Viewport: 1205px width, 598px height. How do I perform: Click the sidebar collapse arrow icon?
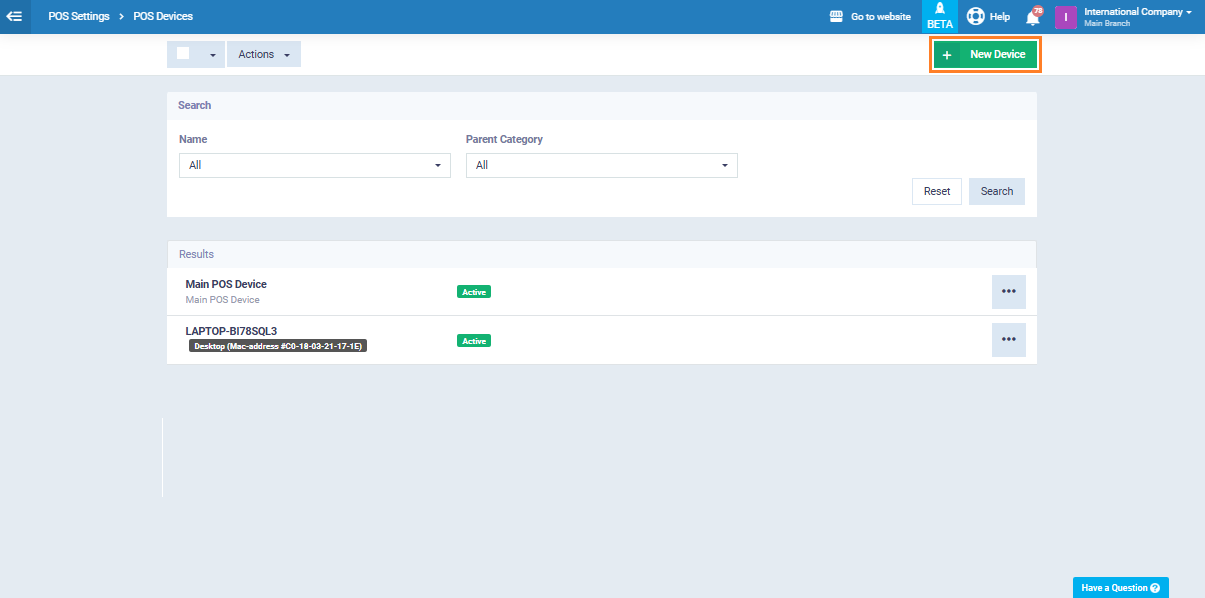(x=15, y=16)
